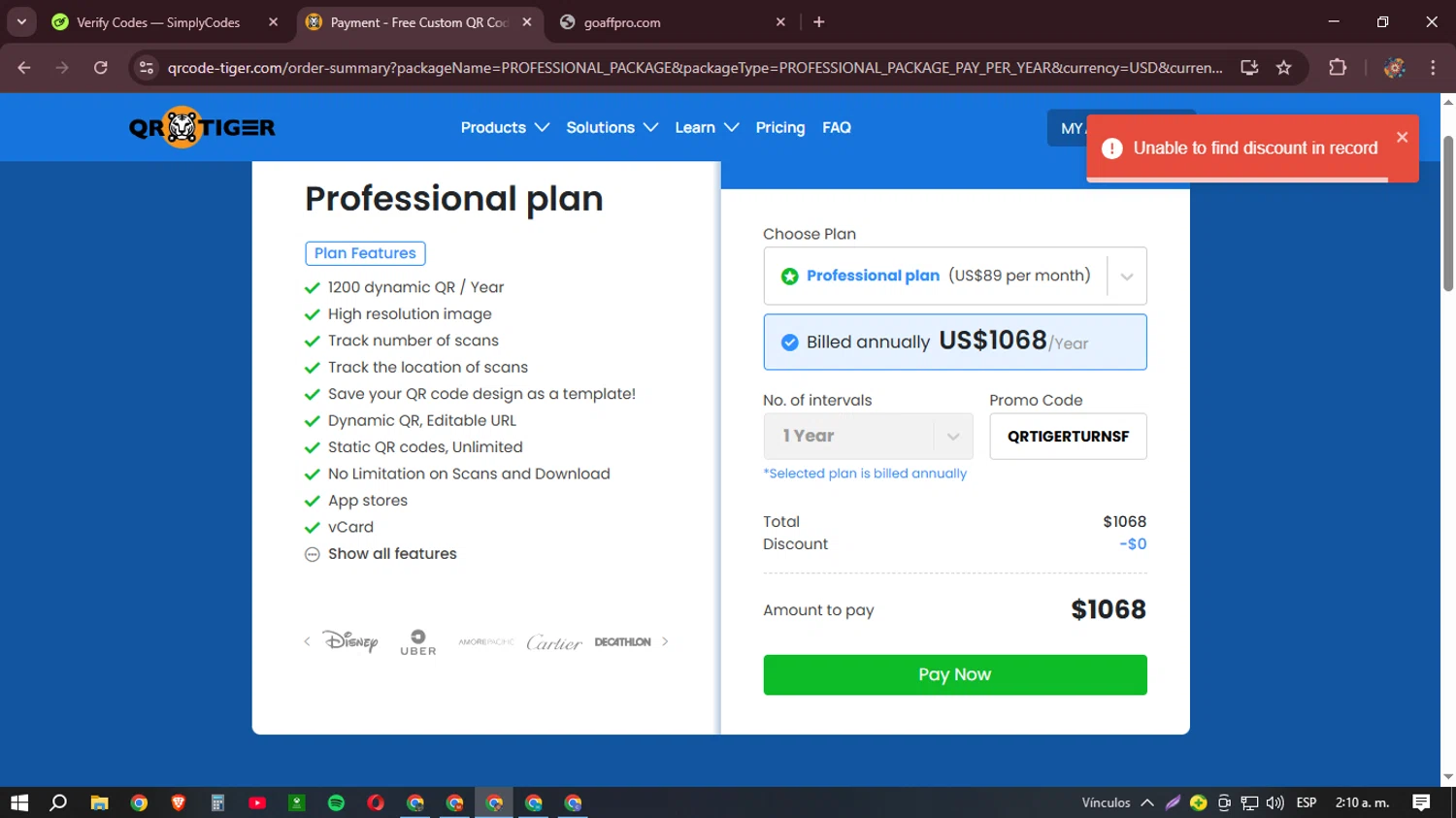Click the 'No Limitation on Scans and Download' feature
The image size is (1456, 818).
point(469,474)
